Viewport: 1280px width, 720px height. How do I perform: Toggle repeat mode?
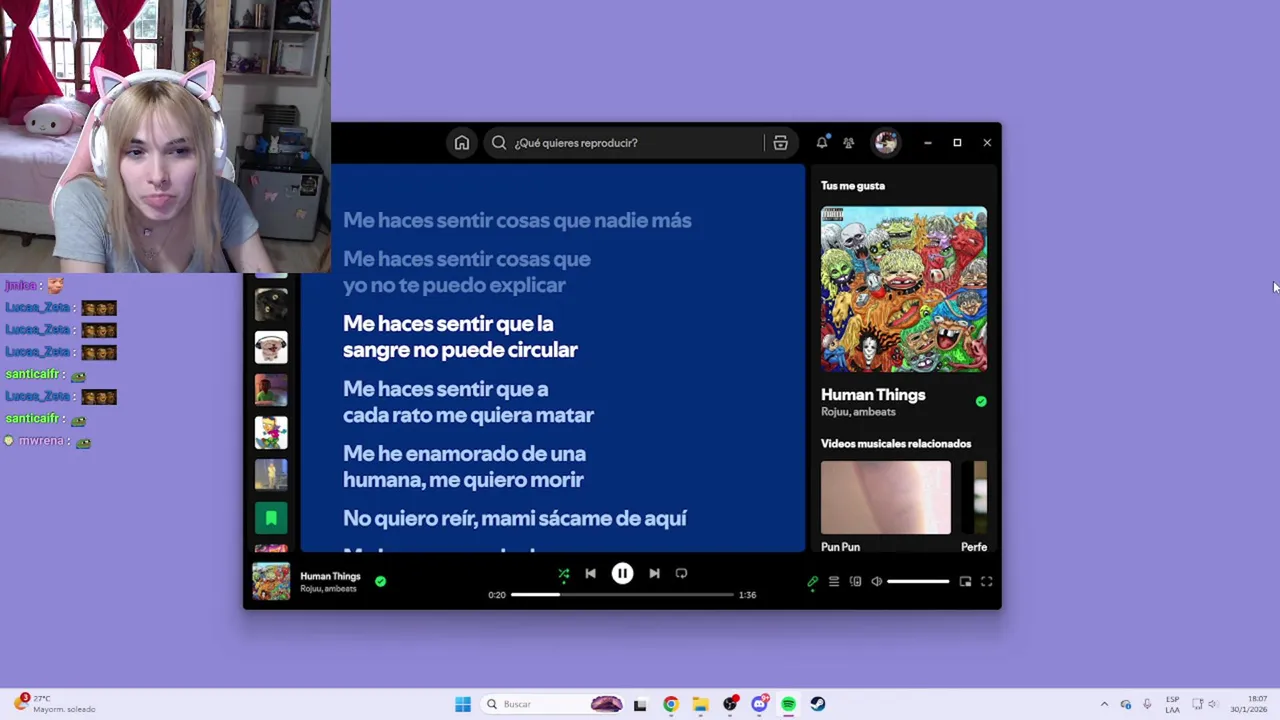[681, 574]
